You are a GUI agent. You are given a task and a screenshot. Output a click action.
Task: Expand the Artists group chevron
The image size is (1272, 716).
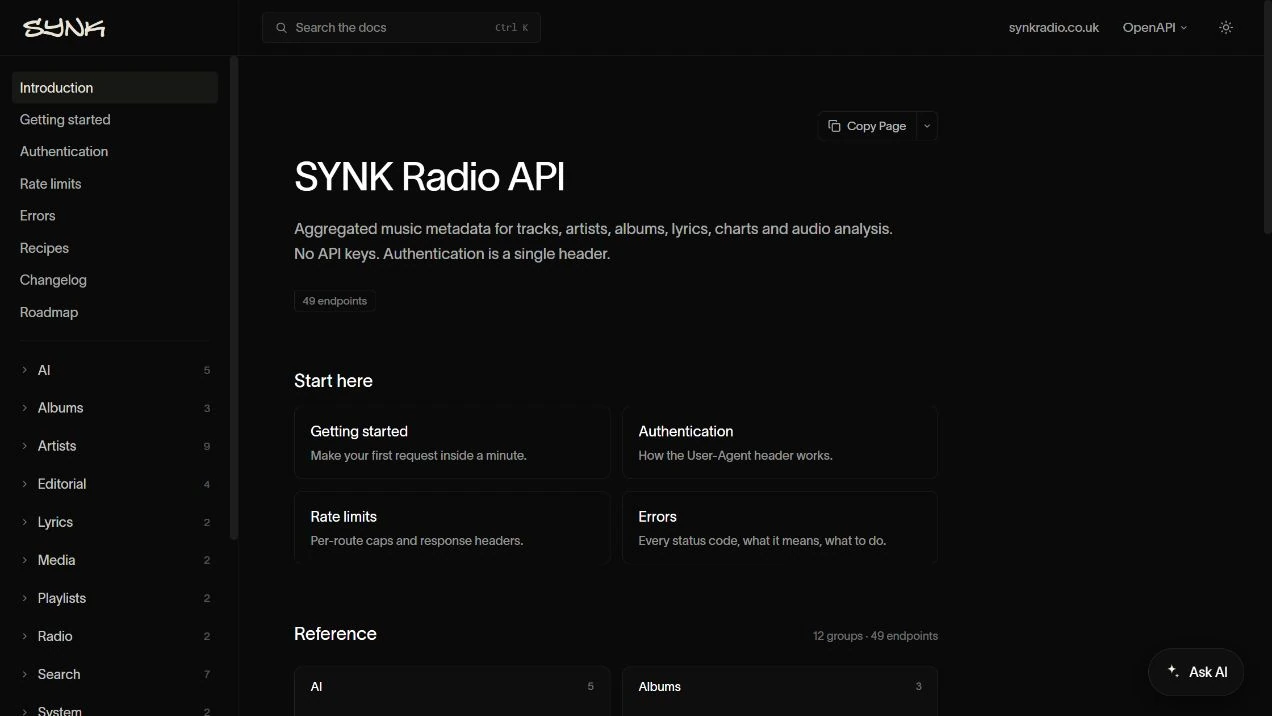[25, 446]
